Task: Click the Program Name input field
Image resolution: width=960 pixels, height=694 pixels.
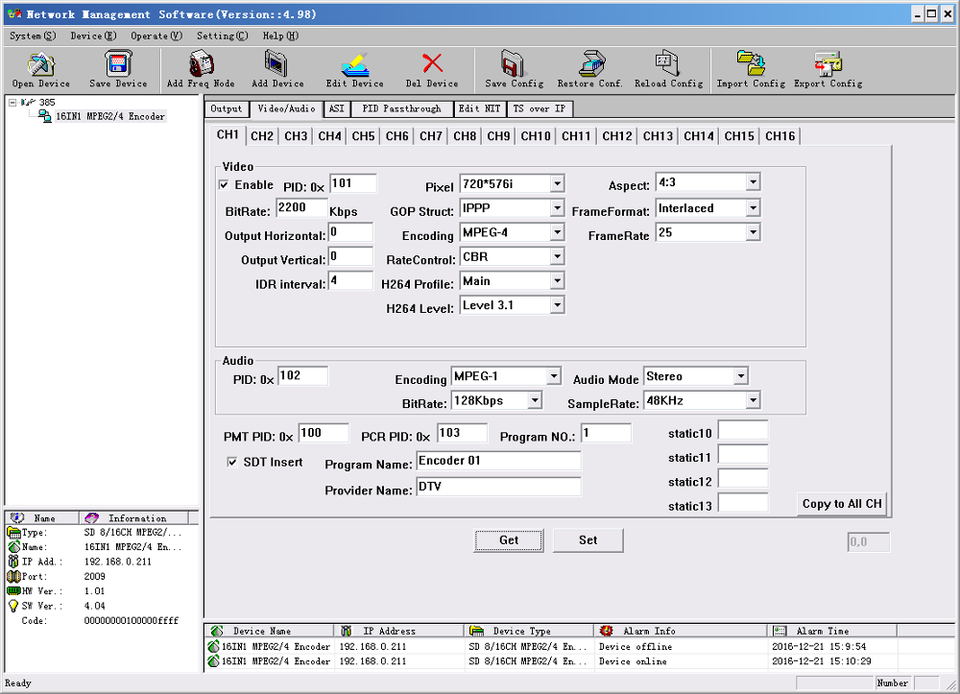Action: tap(498, 462)
